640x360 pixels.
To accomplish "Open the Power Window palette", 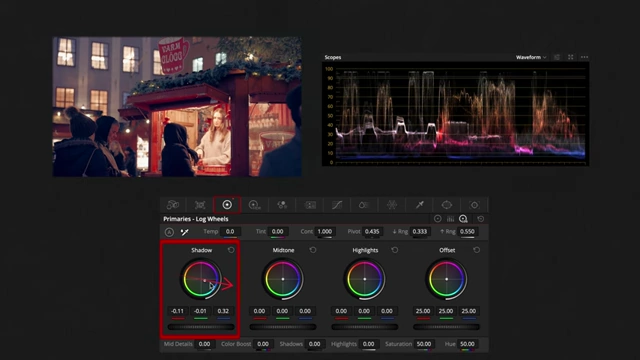I will pos(447,204).
